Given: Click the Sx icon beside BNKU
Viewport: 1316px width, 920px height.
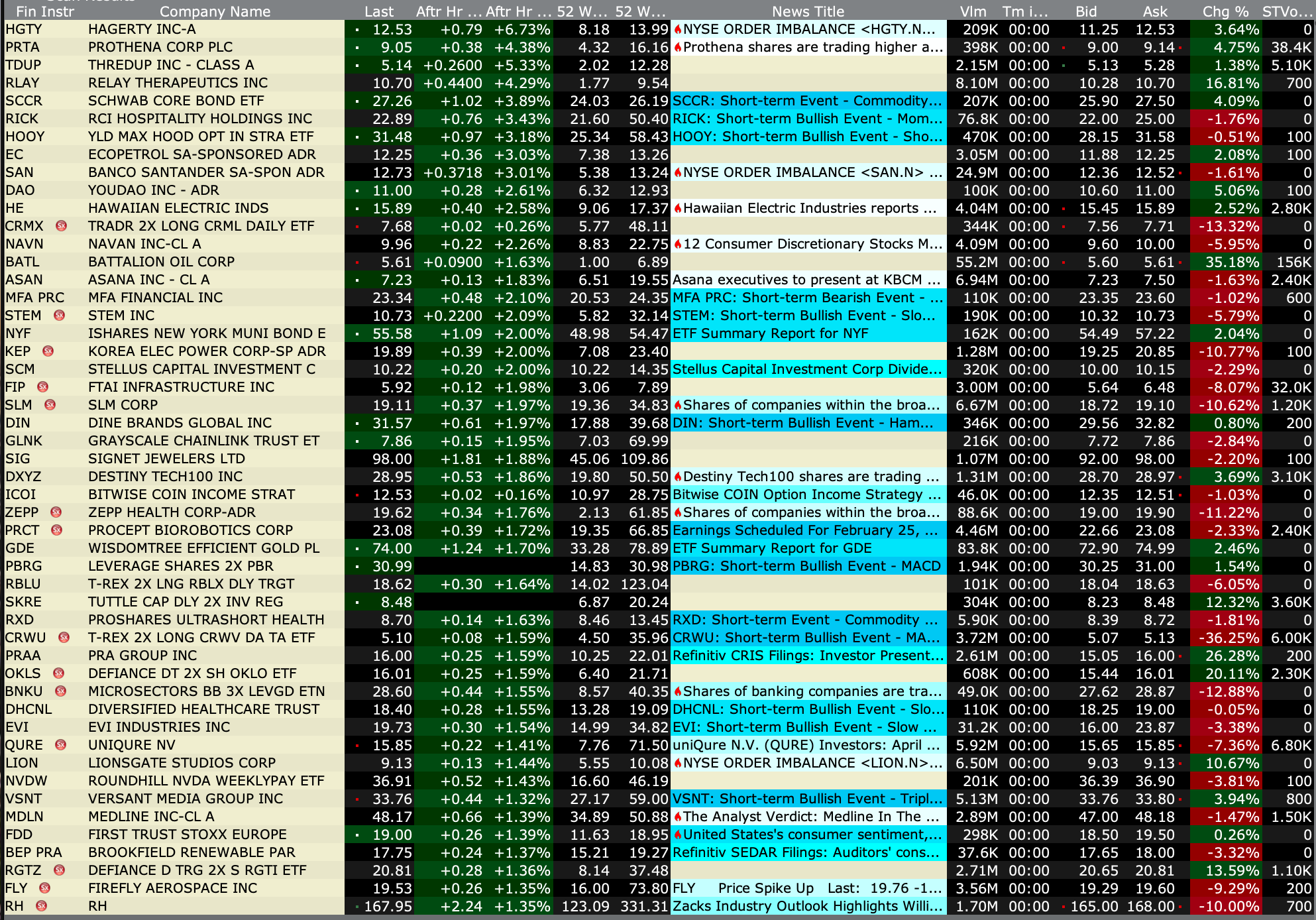Looking at the screenshot, I should (x=60, y=691).
